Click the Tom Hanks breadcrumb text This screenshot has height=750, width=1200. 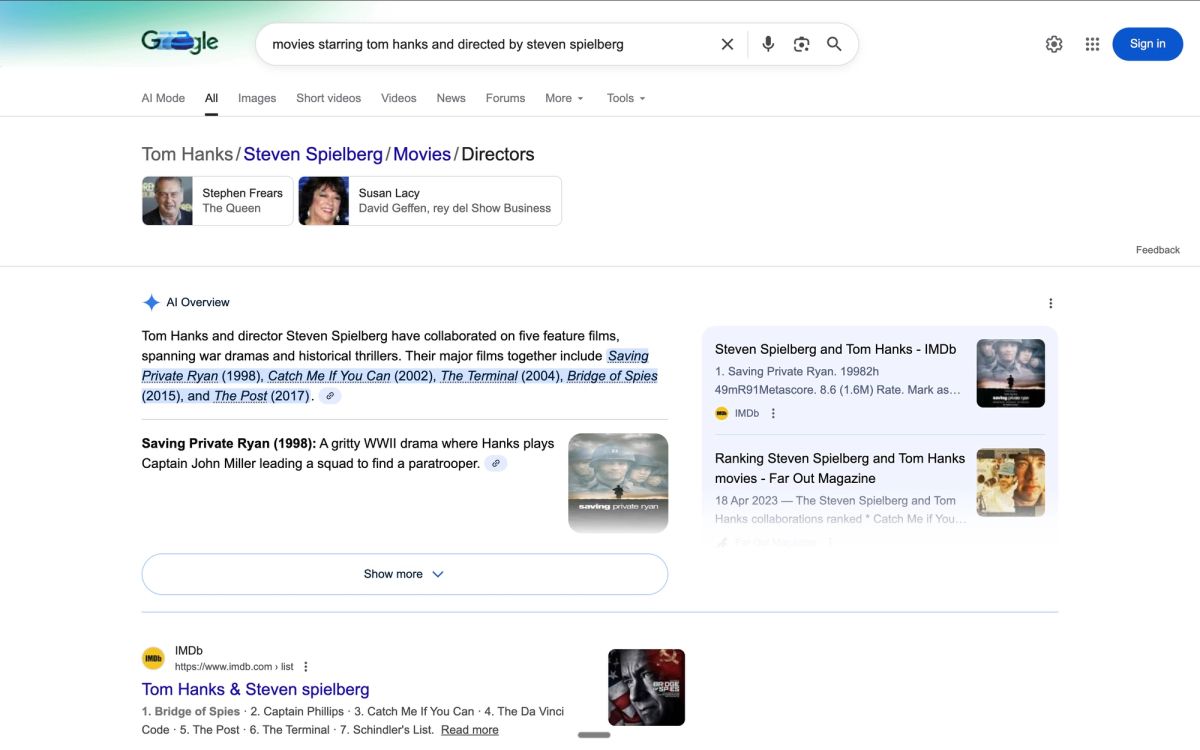187,154
